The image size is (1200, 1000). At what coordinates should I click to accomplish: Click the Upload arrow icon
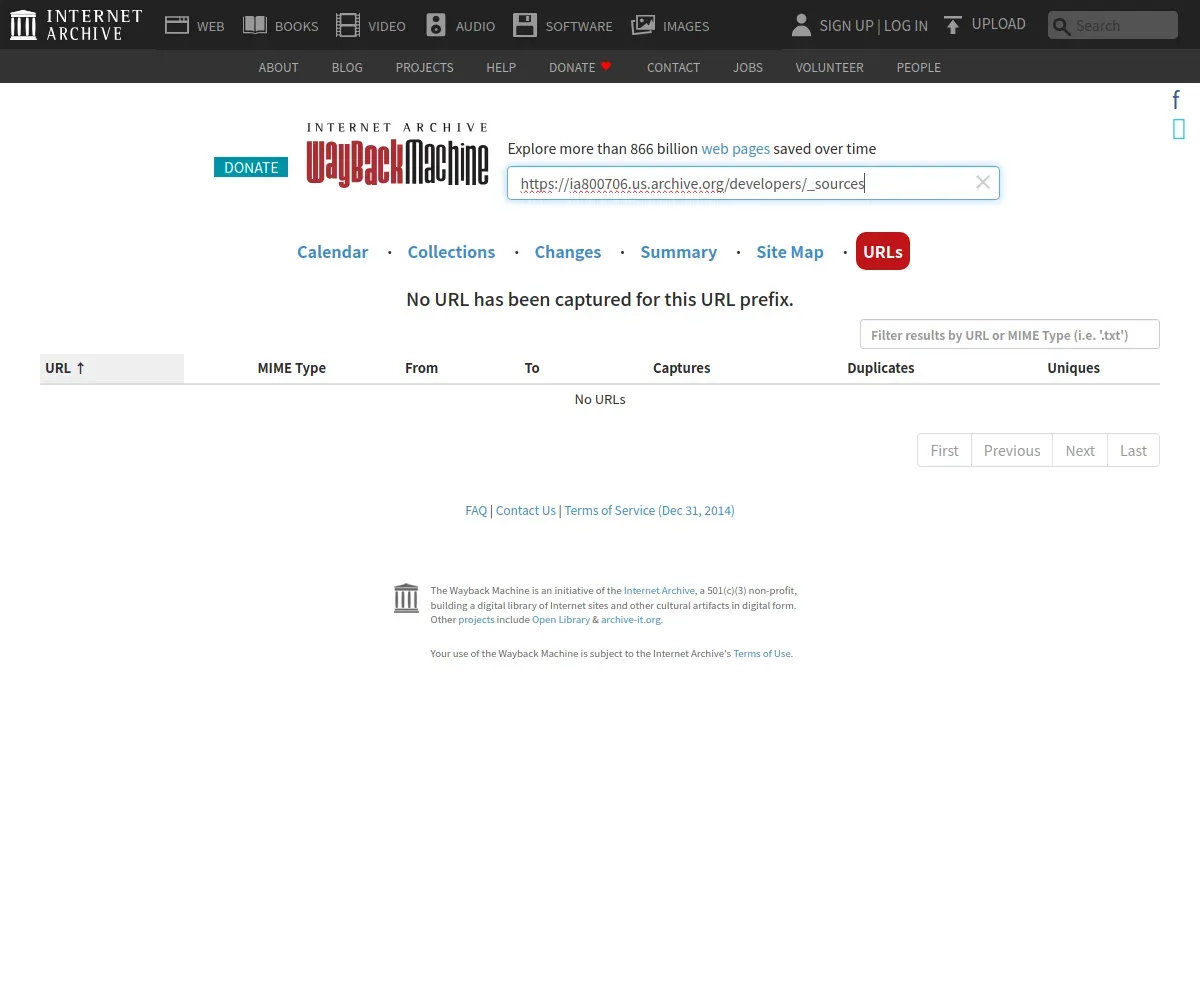coord(953,25)
